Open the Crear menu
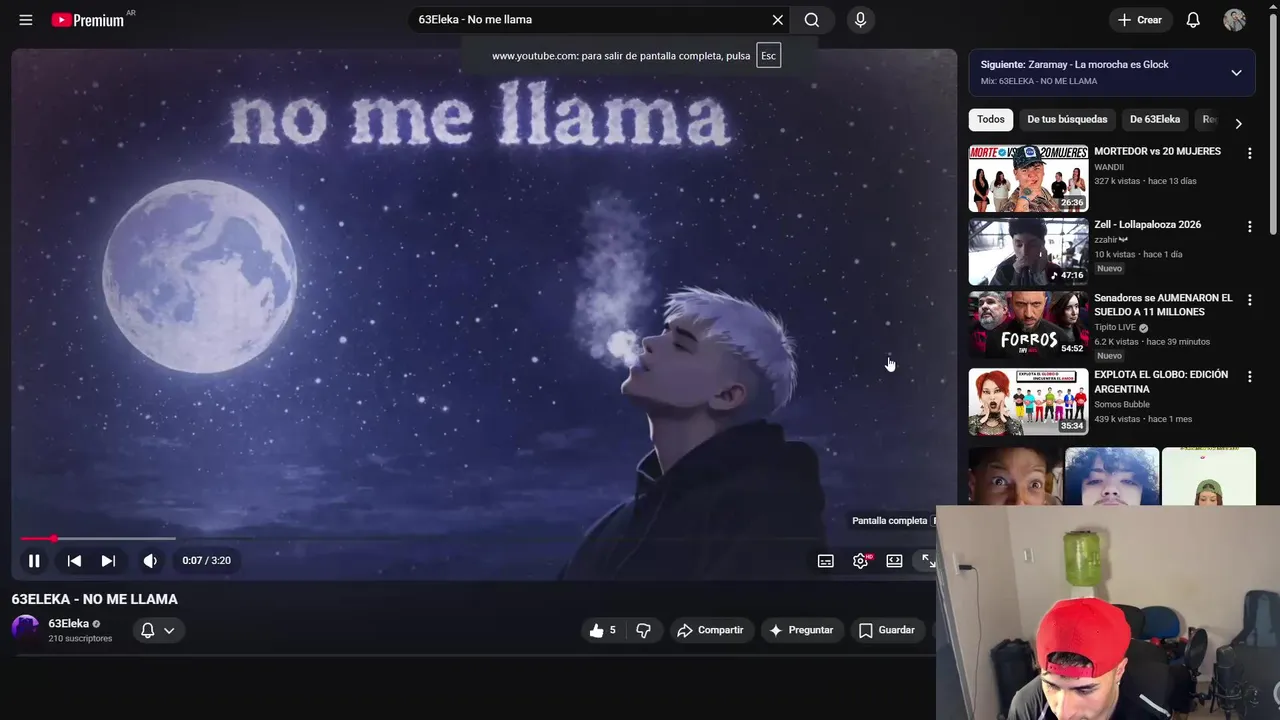The height and width of the screenshot is (720, 1280). [1140, 20]
